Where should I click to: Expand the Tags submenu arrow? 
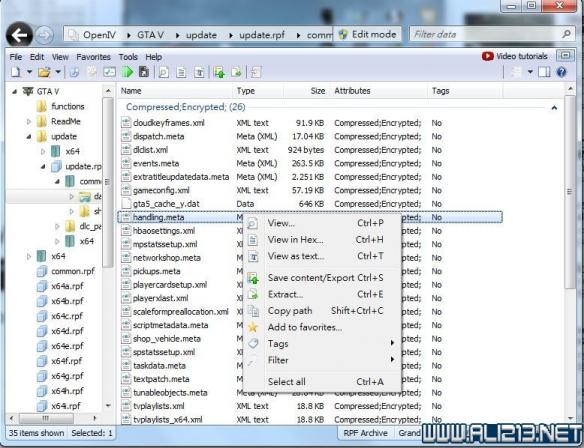[392, 343]
